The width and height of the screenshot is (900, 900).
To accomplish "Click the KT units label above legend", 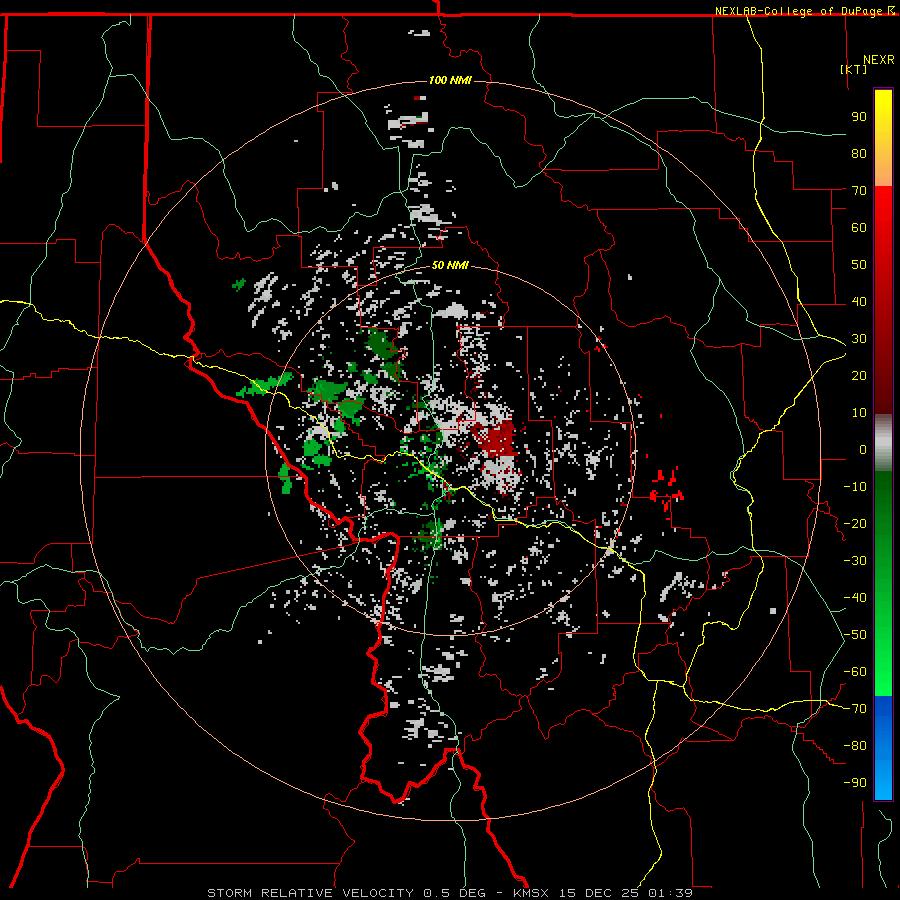I will pos(854,69).
